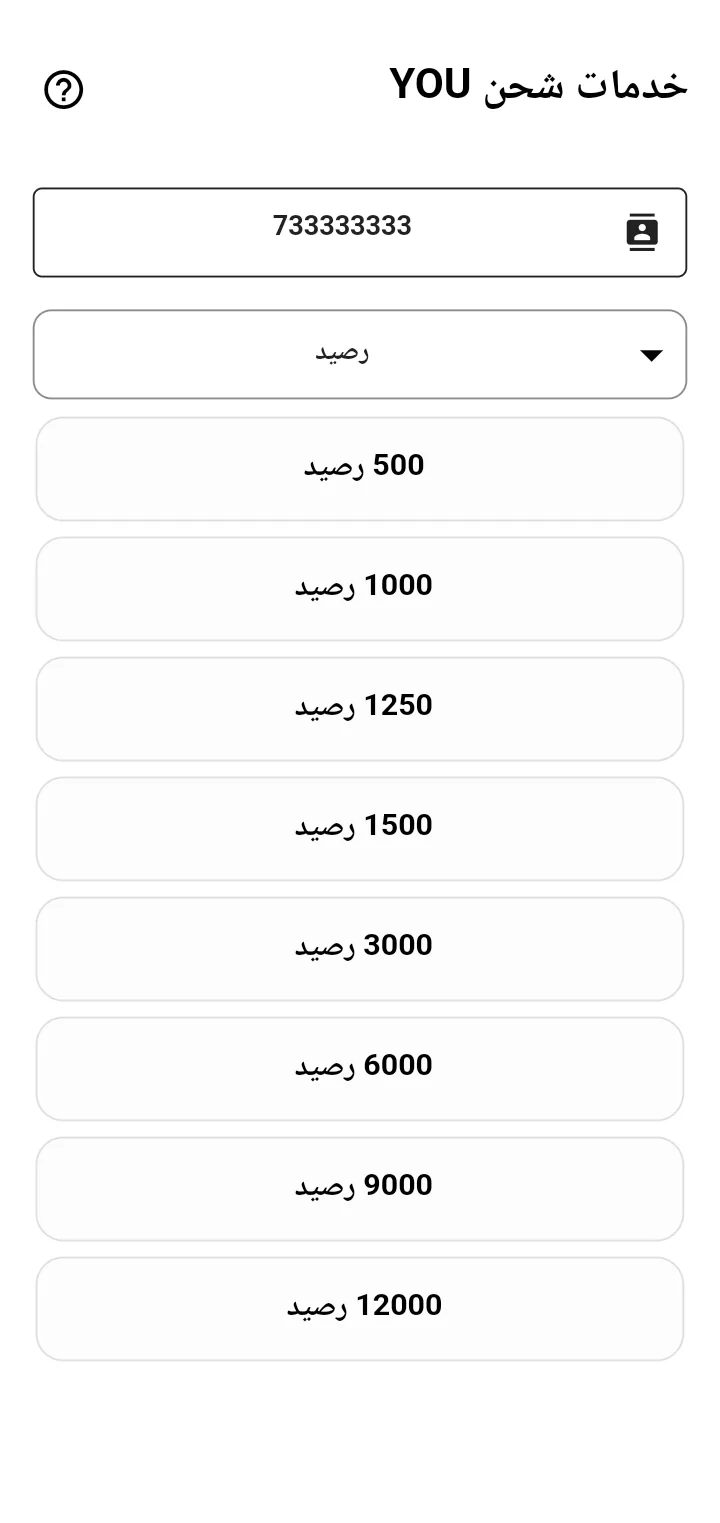
Task: Click the phone number input field
Action: (360, 232)
